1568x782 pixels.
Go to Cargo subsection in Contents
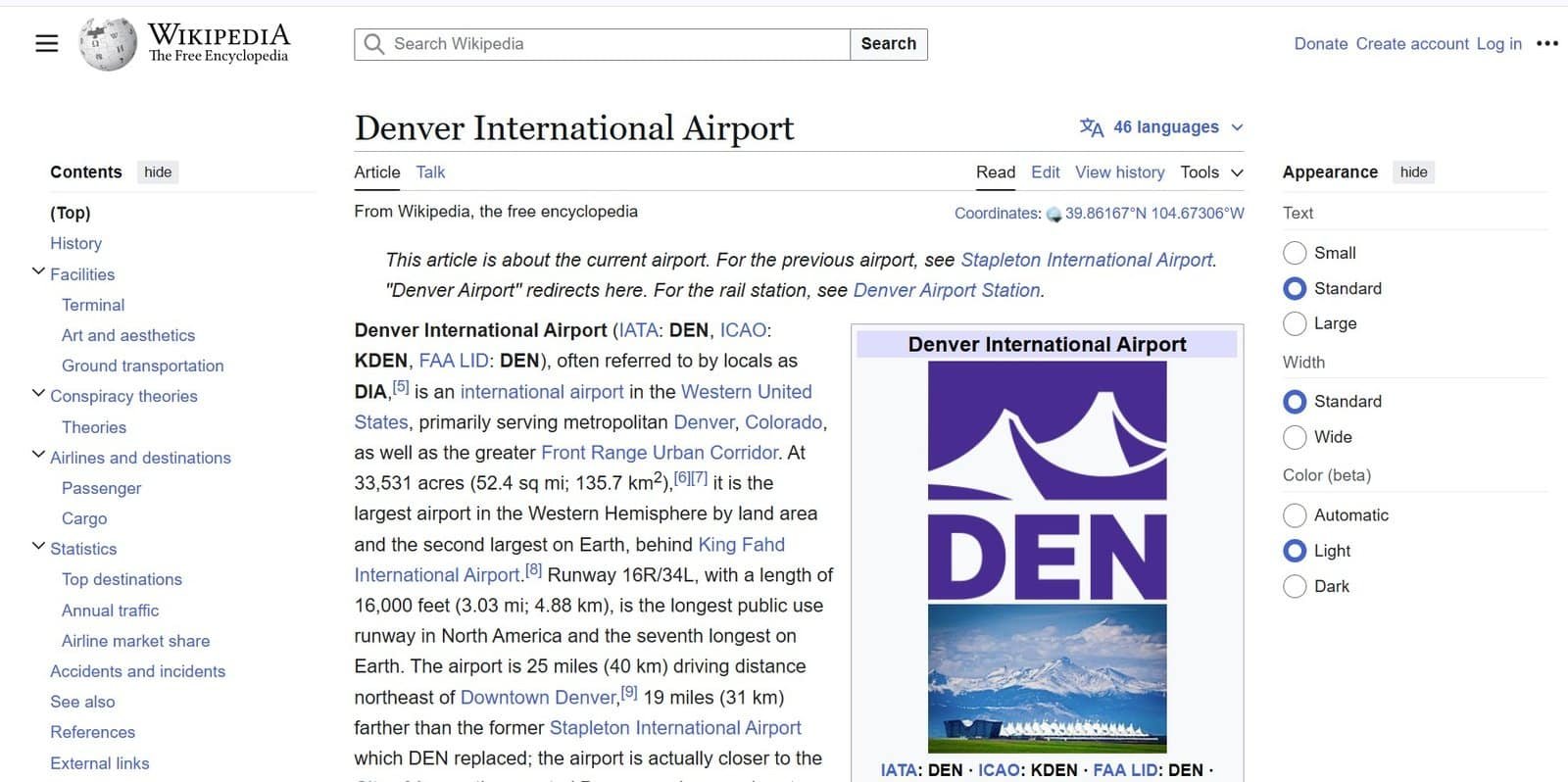point(84,518)
